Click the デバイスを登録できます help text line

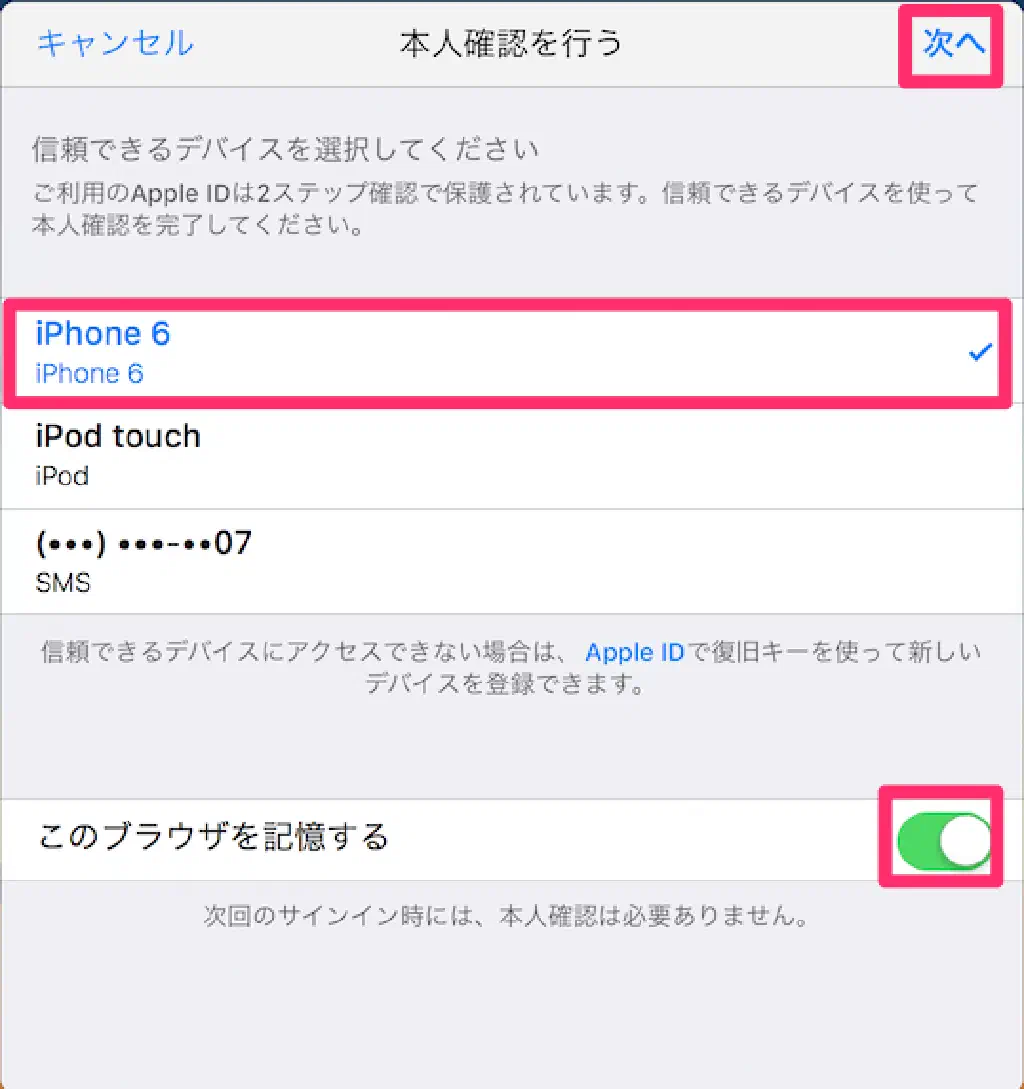[x=506, y=683]
